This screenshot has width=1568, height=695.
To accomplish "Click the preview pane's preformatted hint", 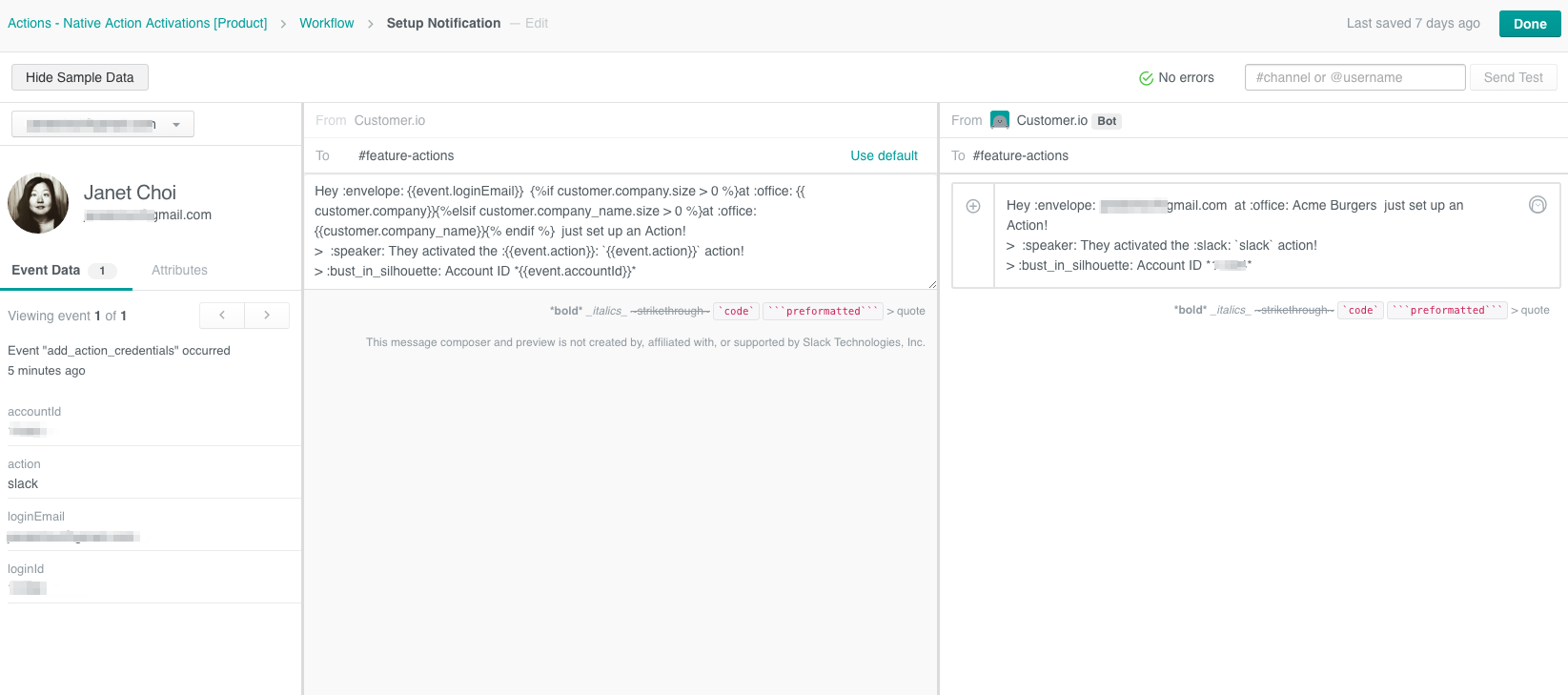I will [1447, 310].
